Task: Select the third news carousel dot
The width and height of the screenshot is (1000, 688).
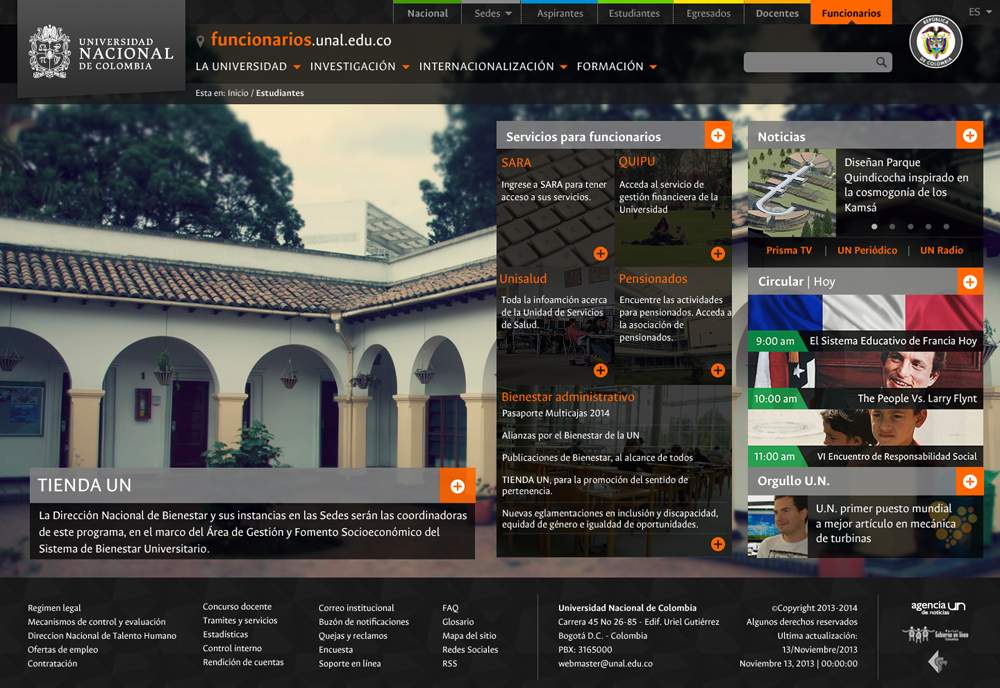Action: coord(910,227)
